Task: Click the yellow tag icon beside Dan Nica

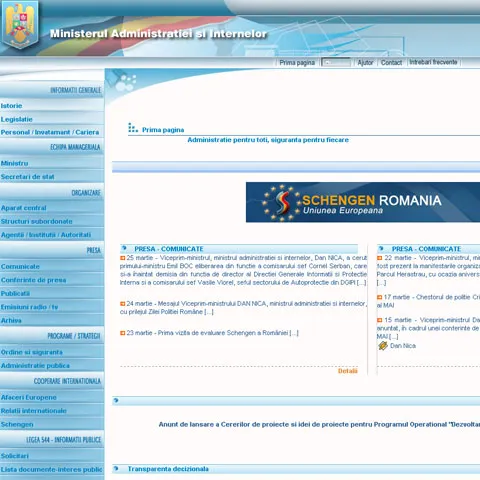Action: (383, 346)
